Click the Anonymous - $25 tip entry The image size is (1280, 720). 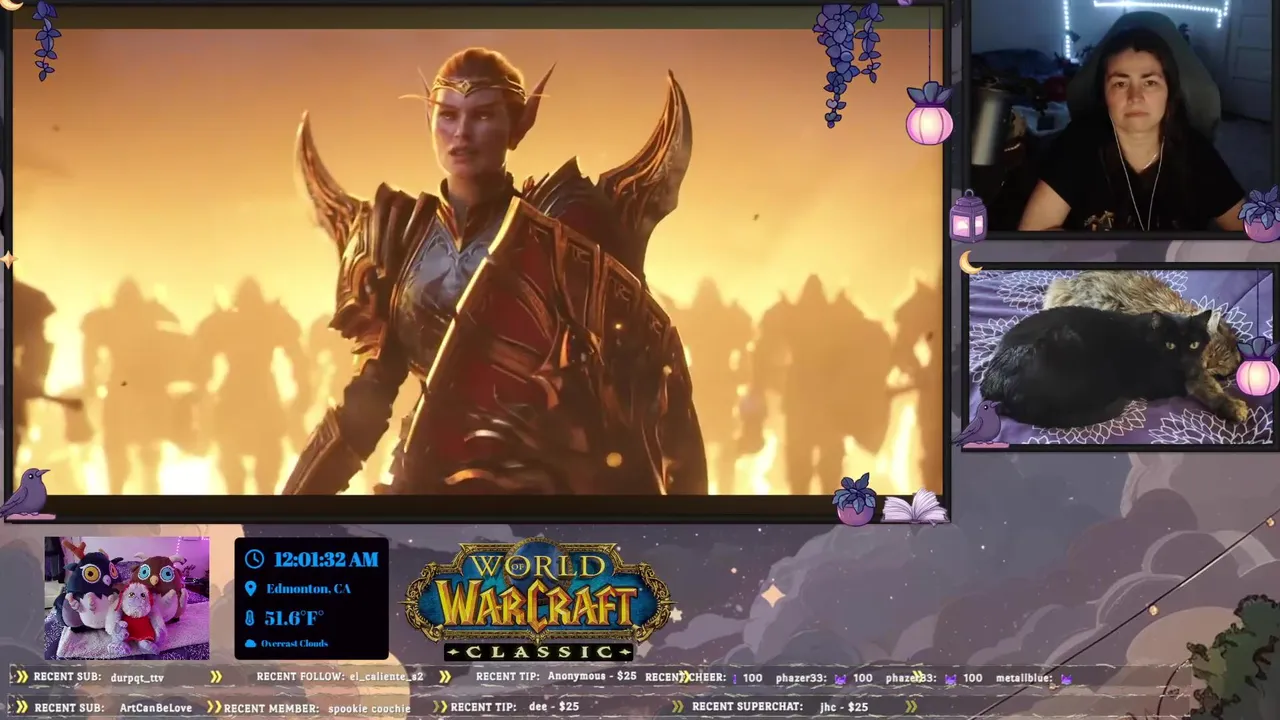(592, 677)
